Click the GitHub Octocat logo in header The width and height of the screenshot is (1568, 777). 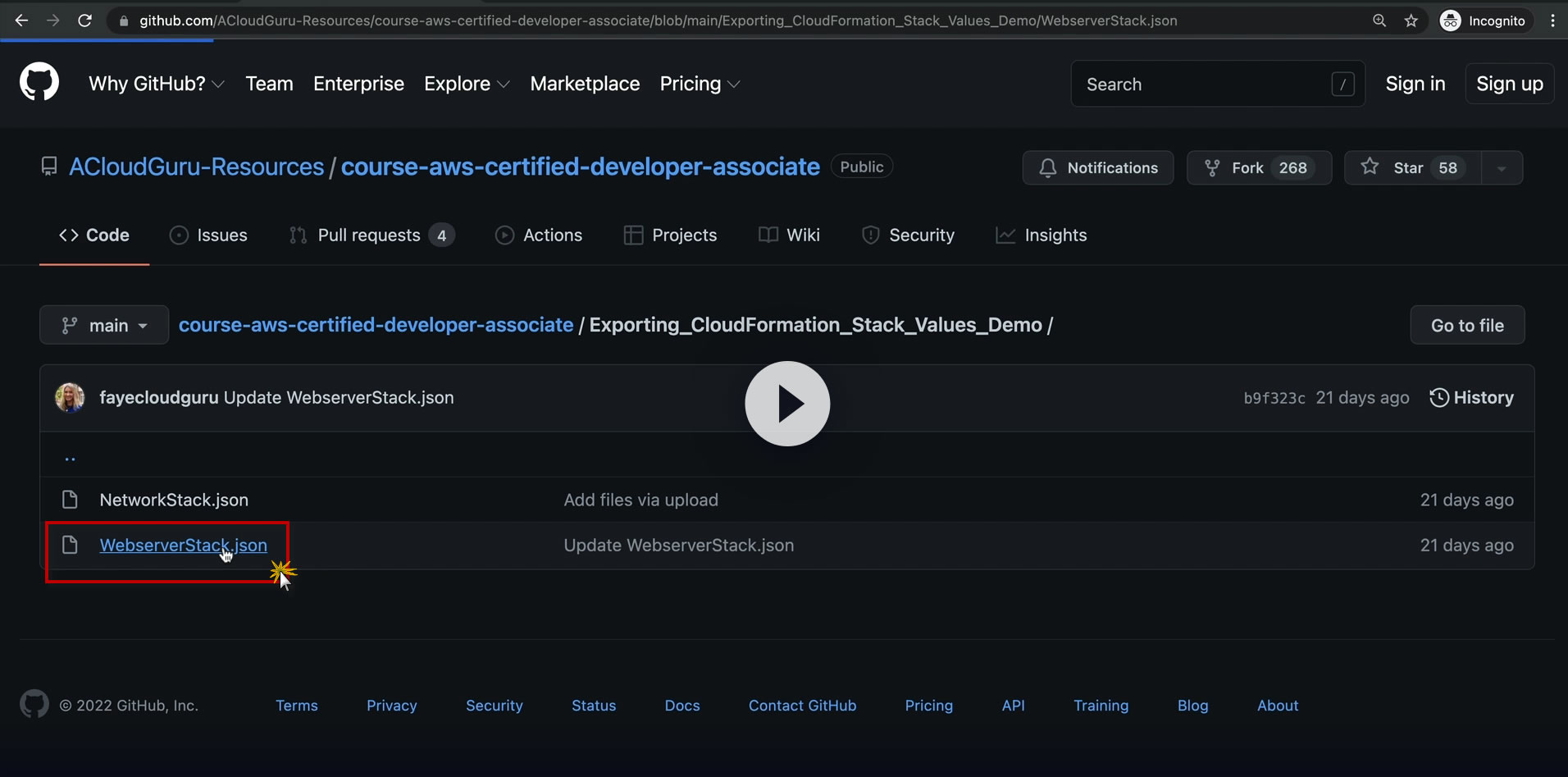pyautogui.click(x=39, y=83)
